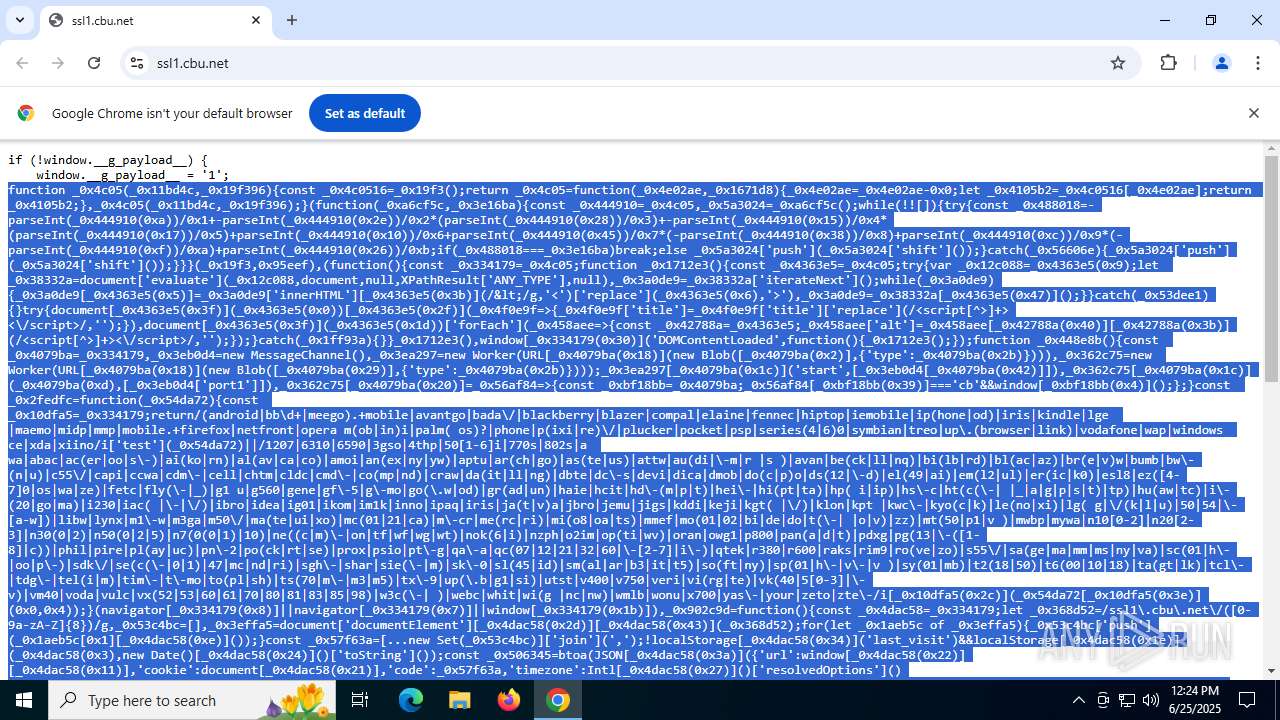
Task: Bookmark this page with star icon
Action: [x=1118, y=63]
